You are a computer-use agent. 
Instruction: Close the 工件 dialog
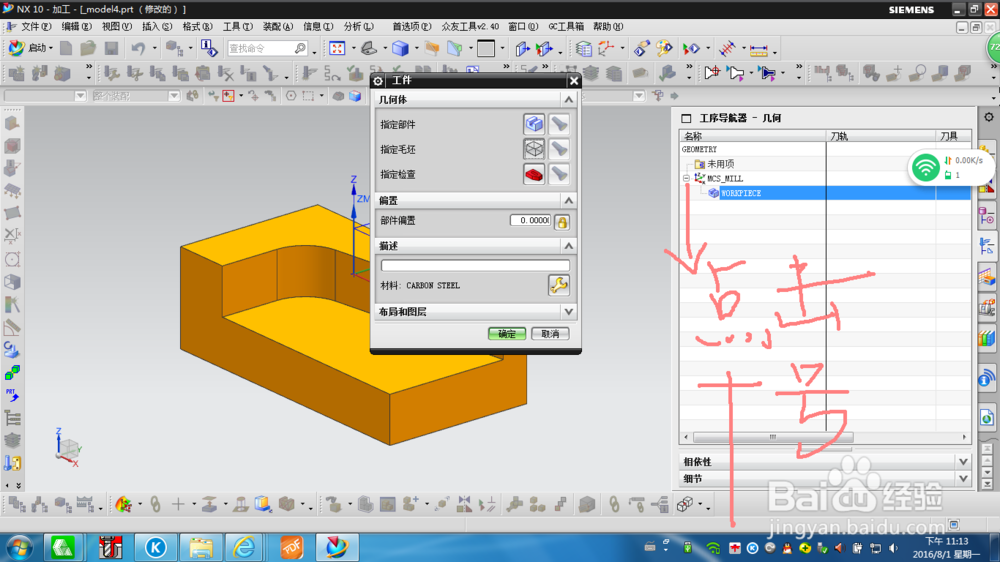click(574, 80)
